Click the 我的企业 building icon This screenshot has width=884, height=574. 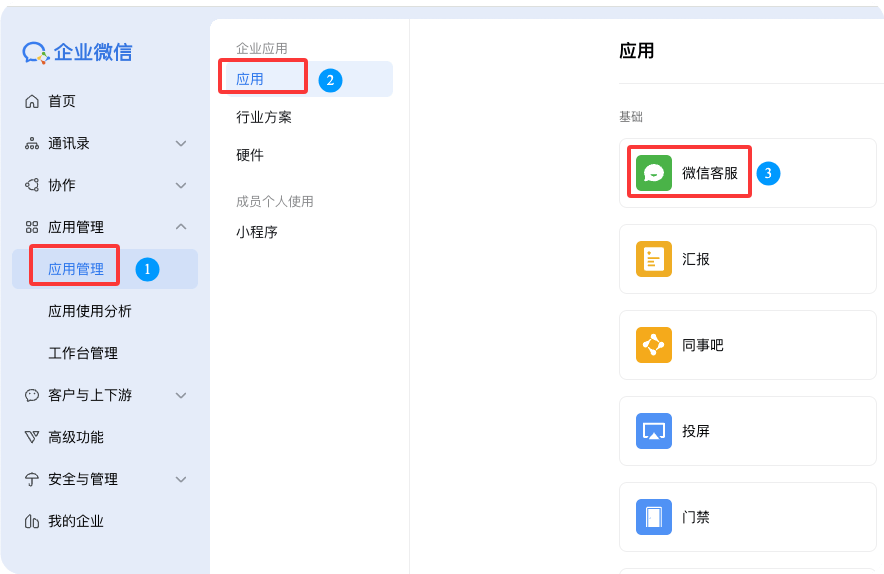coord(31,521)
